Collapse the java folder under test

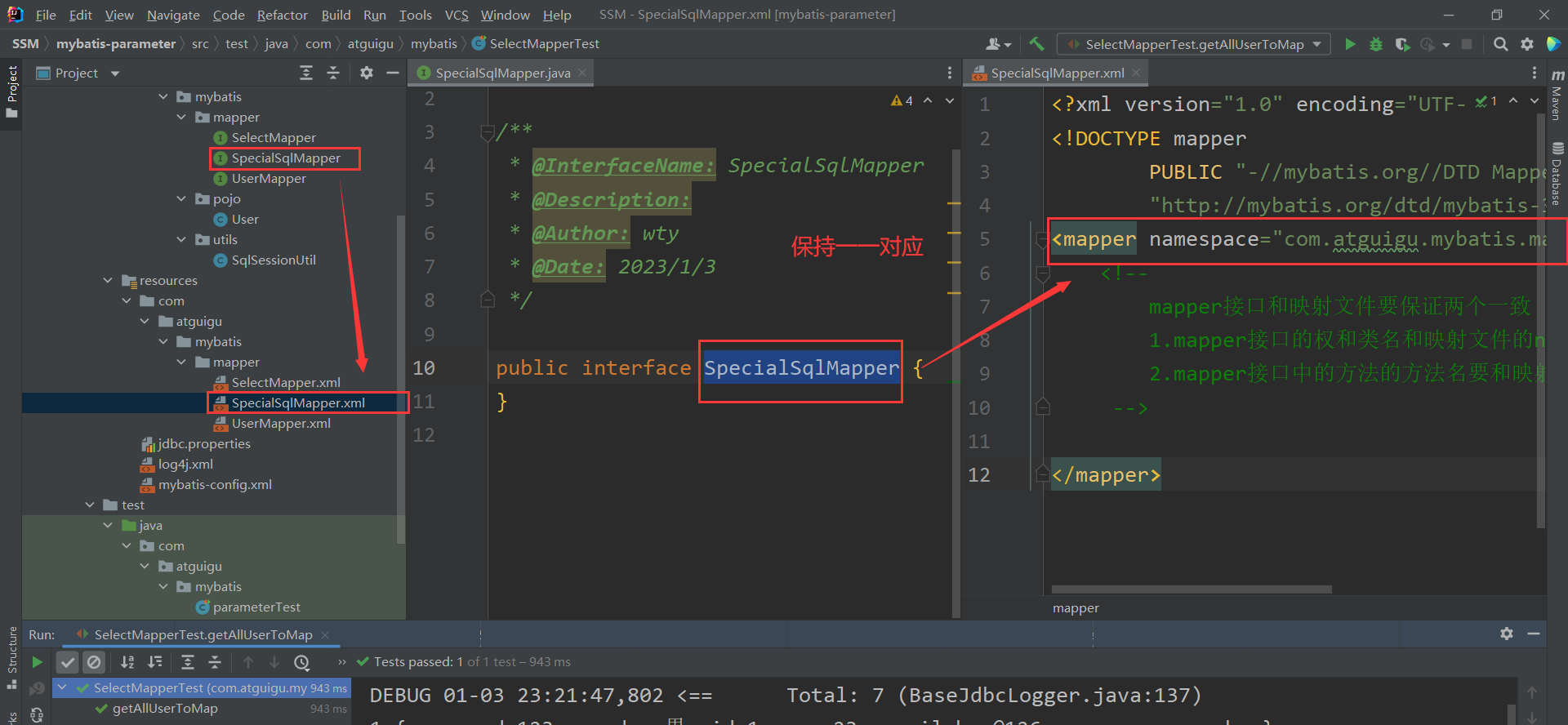click(x=108, y=525)
